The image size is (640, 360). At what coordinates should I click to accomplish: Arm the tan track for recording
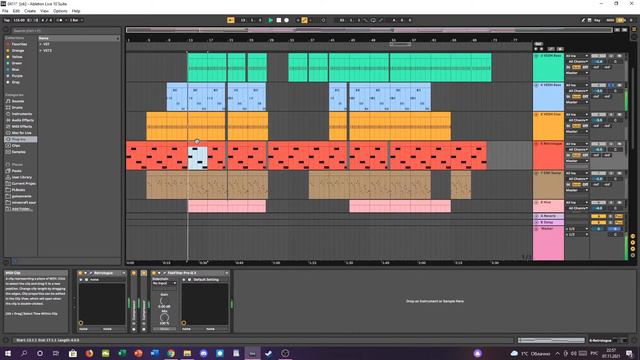[619, 173]
